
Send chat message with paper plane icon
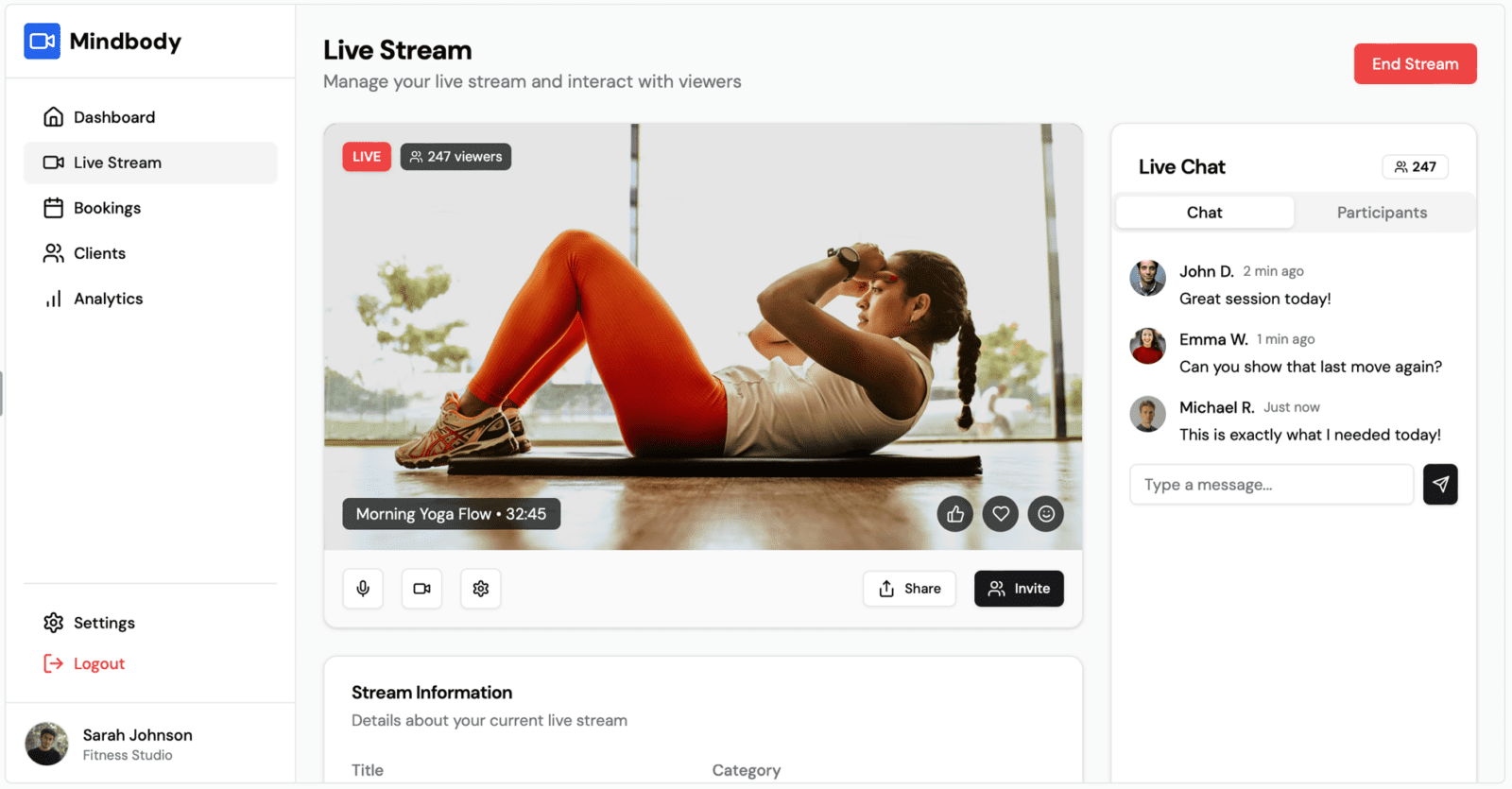pyautogui.click(x=1439, y=485)
